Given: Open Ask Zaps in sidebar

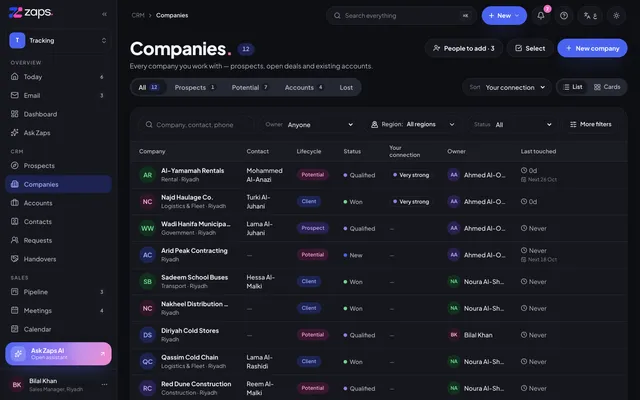Looking at the screenshot, I should coord(58,133).
